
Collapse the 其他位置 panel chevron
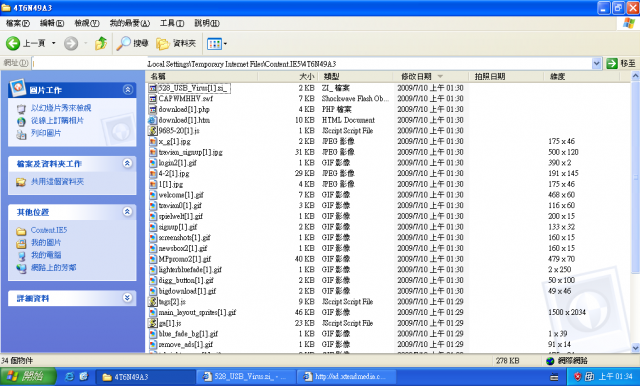click(127, 212)
